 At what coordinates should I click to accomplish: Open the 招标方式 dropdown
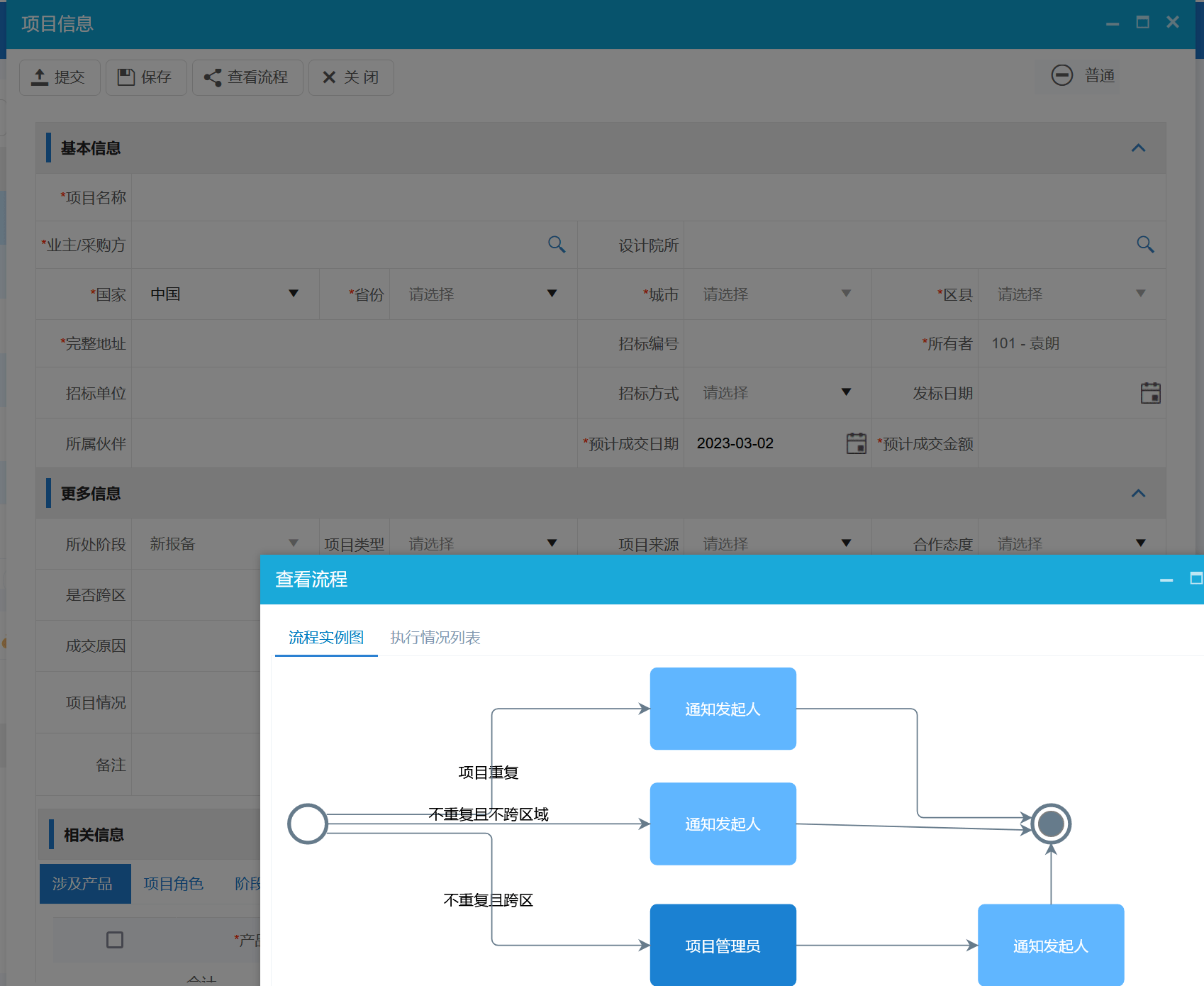click(776, 392)
